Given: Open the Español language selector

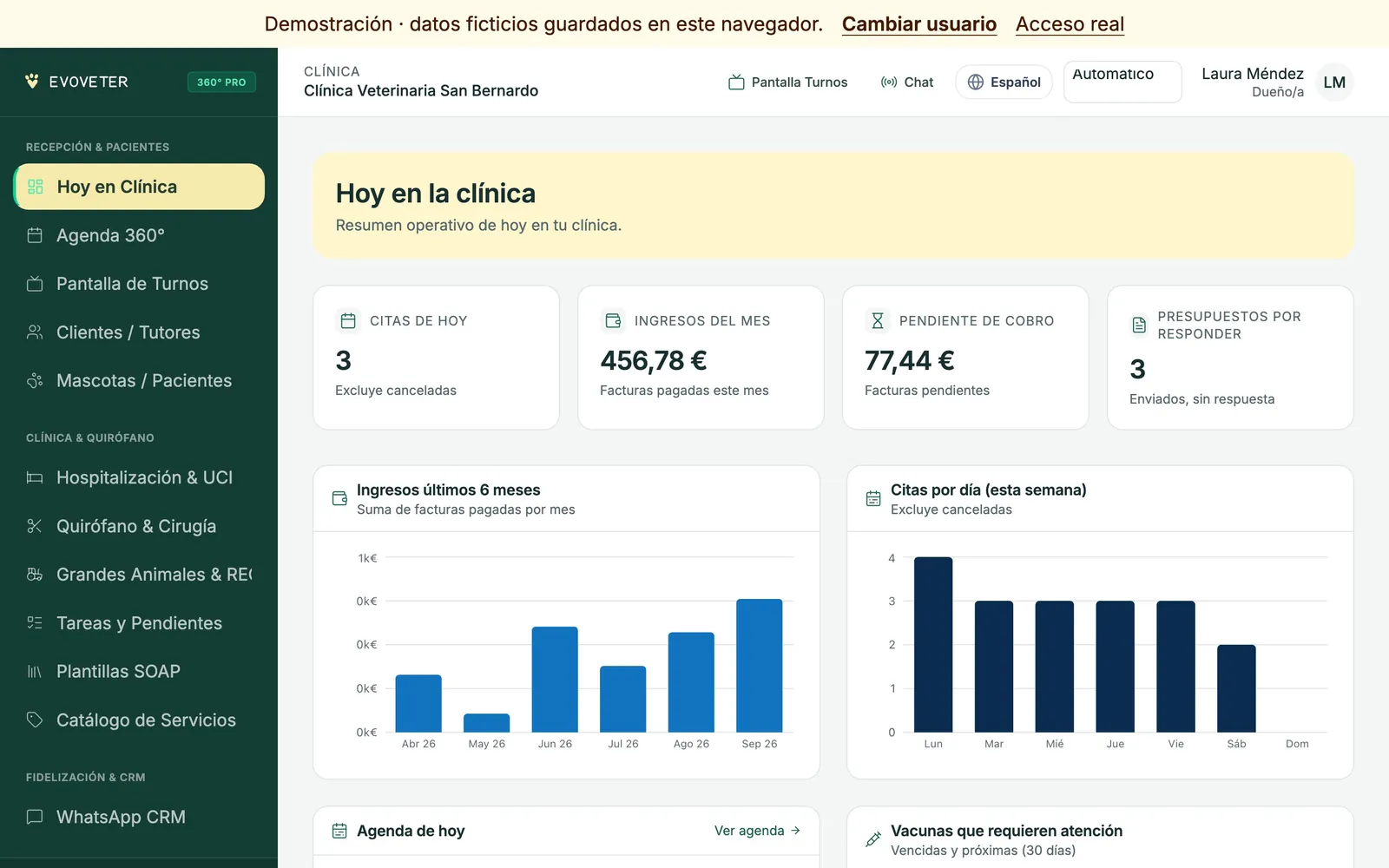Looking at the screenshot, I should point(1004,82).
